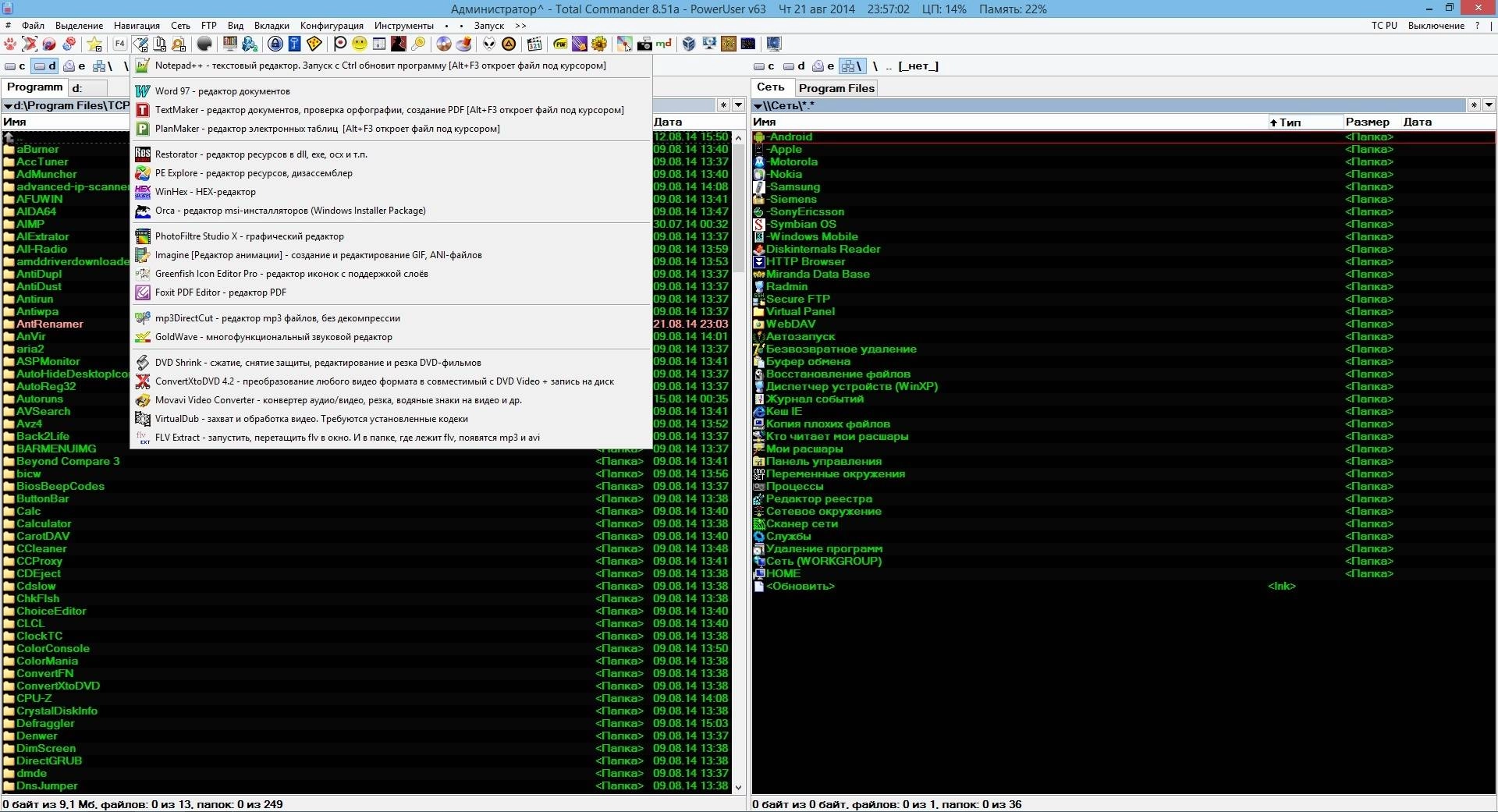Image resolution: width=1498 pixels, height=812 pixels.
Task: Launch Restorator resource editor entry
Action: pos(391,154)
